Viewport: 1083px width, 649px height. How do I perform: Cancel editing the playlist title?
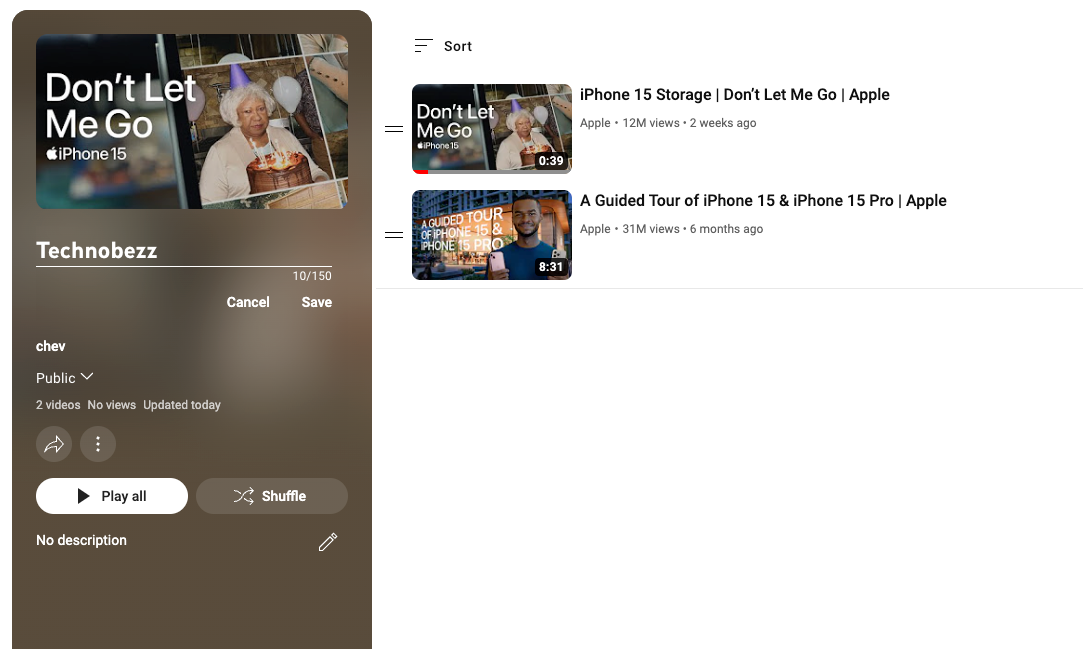pyautogui.click(x=248, y=302)
